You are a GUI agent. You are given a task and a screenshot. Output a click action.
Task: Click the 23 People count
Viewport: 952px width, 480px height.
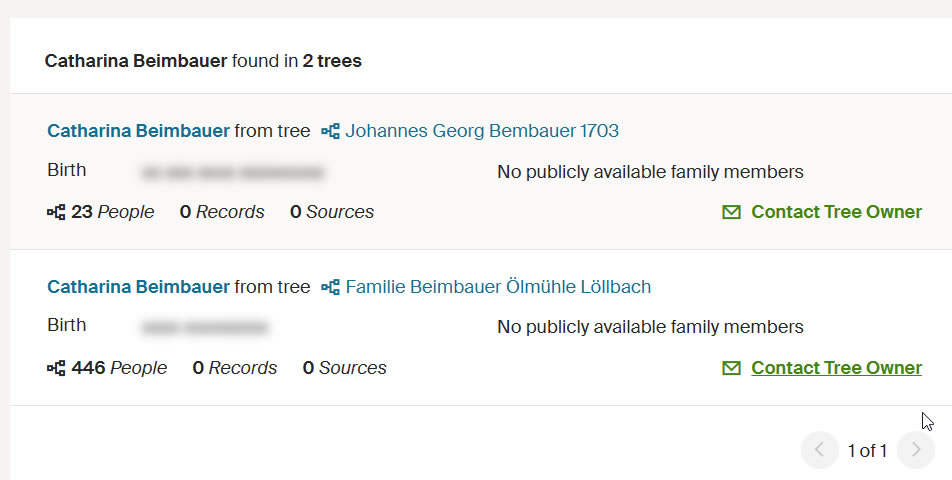113,212
